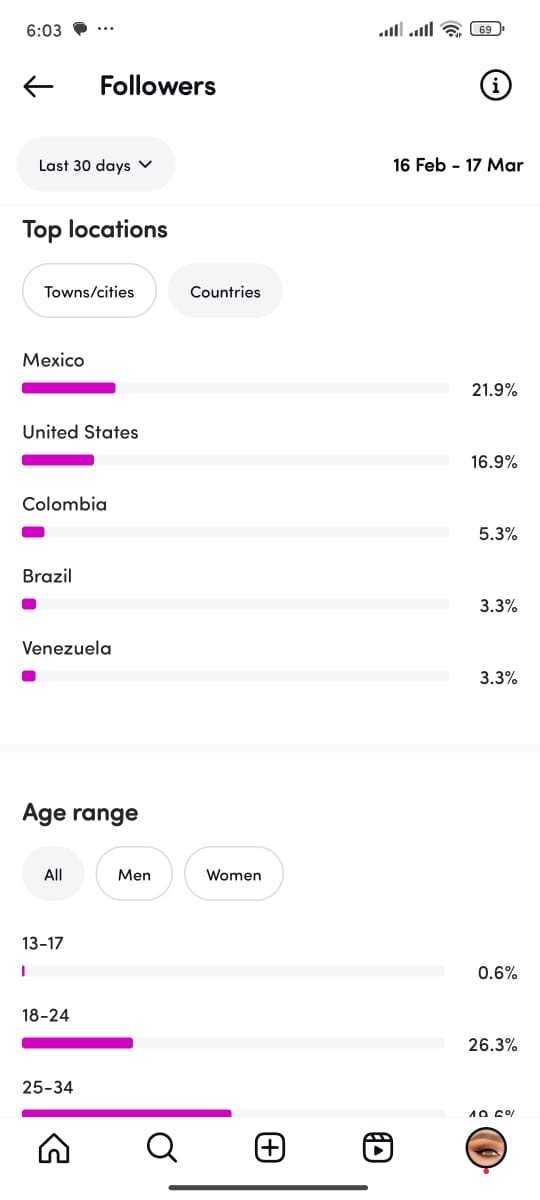
Task: Tap the Wi-Fi status icon
Action: 452,30
